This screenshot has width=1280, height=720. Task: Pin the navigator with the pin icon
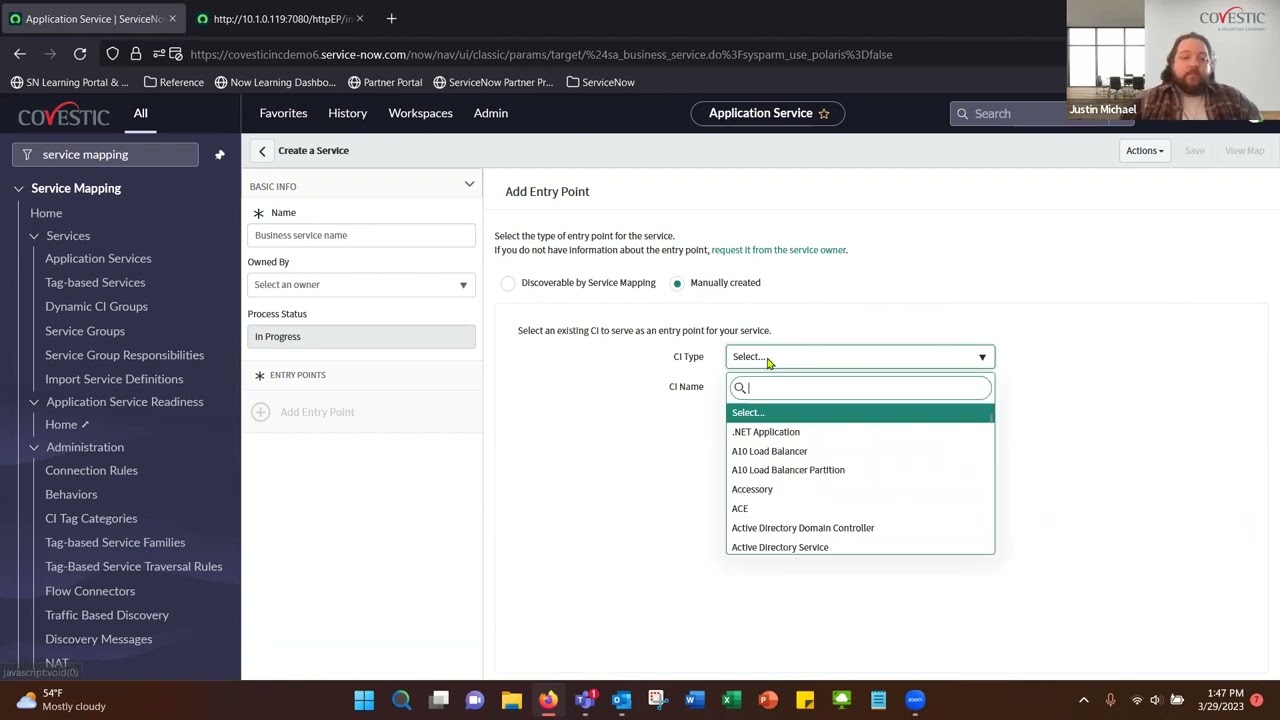[219, 155]
